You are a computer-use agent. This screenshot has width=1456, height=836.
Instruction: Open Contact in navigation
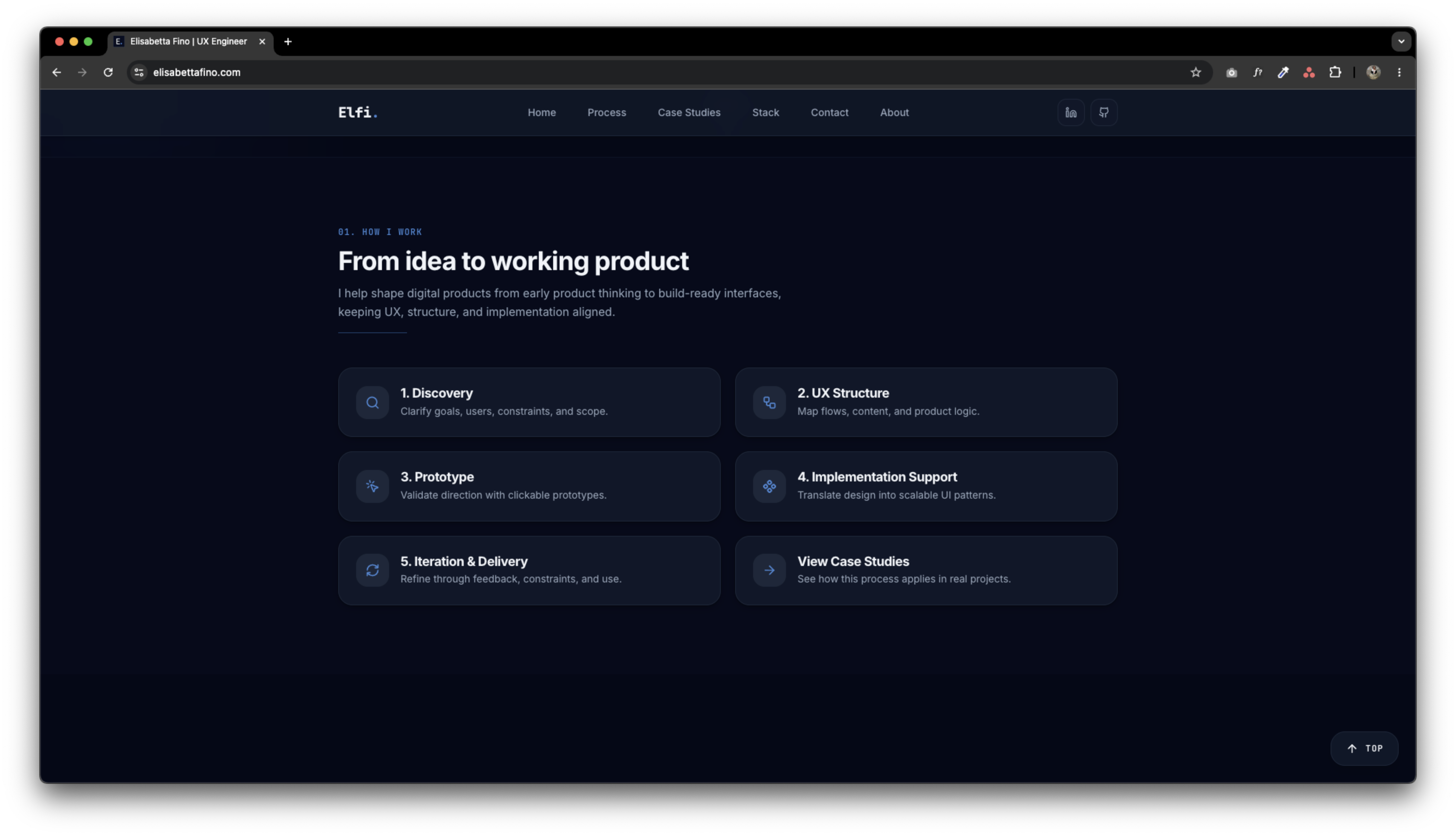[x=829, y=112]
